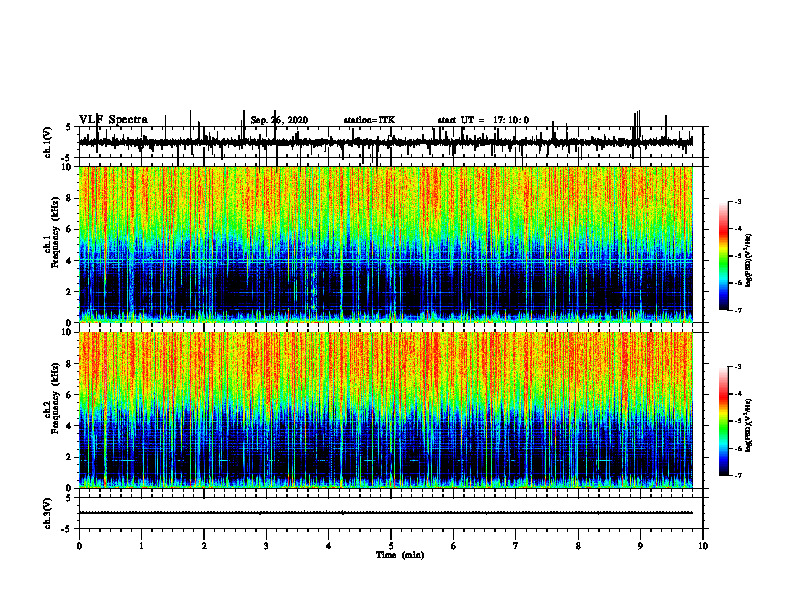Viewport: 792px width, 612px height.
Task: Click inside the ch.1 spectrogram panel
Action: 386,244
